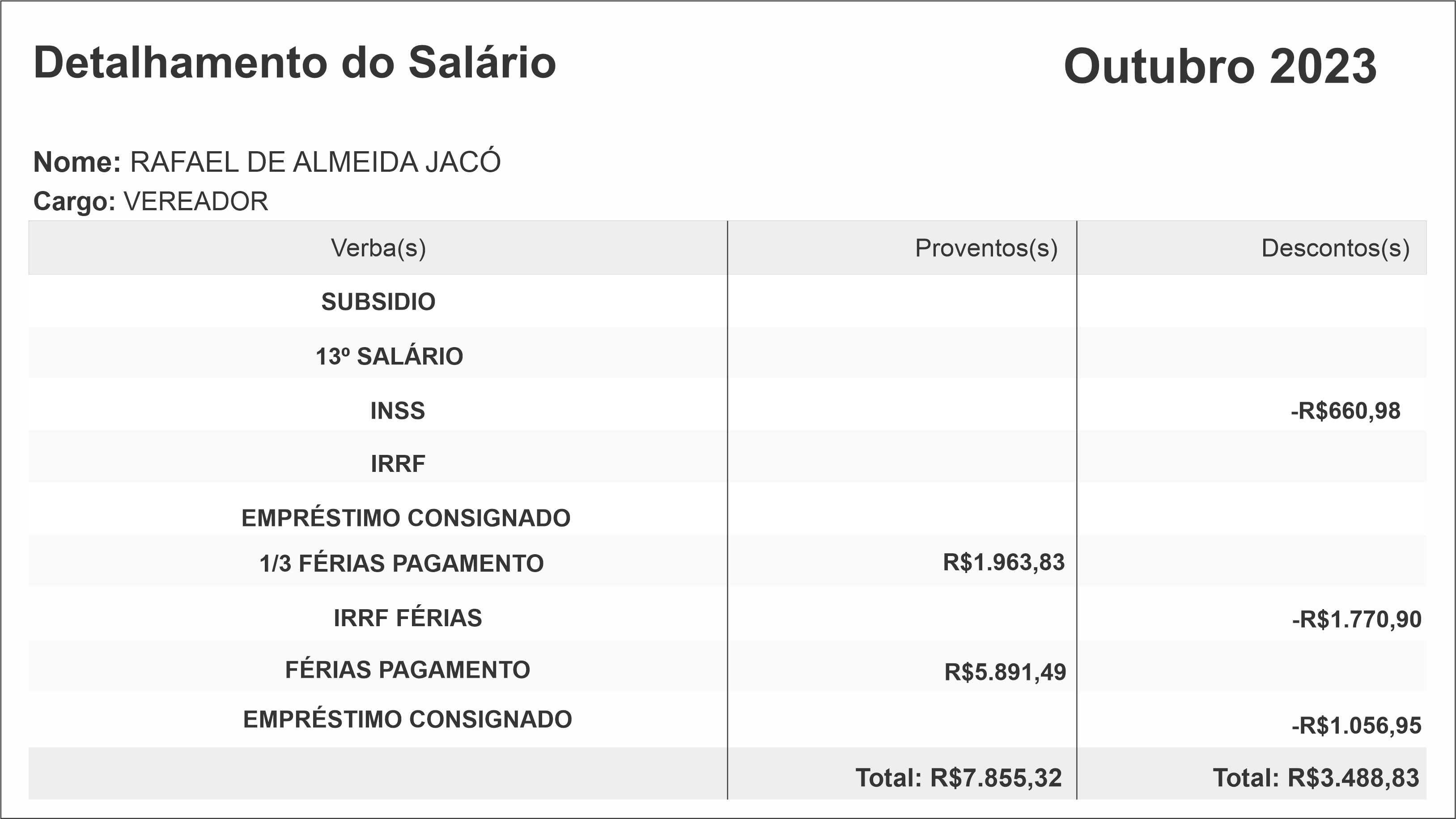Click the name RAFAEL DE ALMEIDA JACÓ
1456x819 pixels.
[315, 162]
